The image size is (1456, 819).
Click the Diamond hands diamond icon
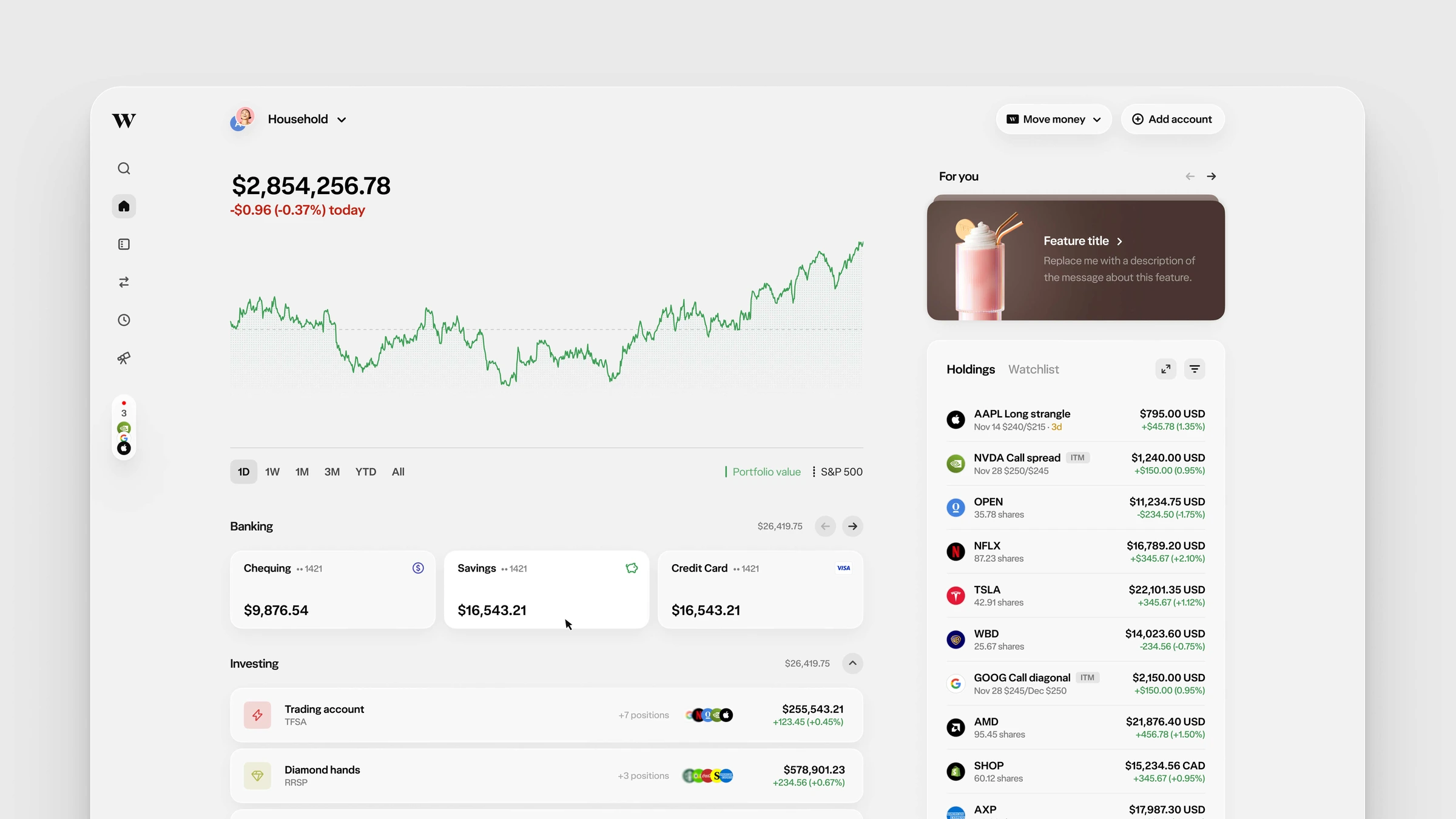(x=257, y=776)
